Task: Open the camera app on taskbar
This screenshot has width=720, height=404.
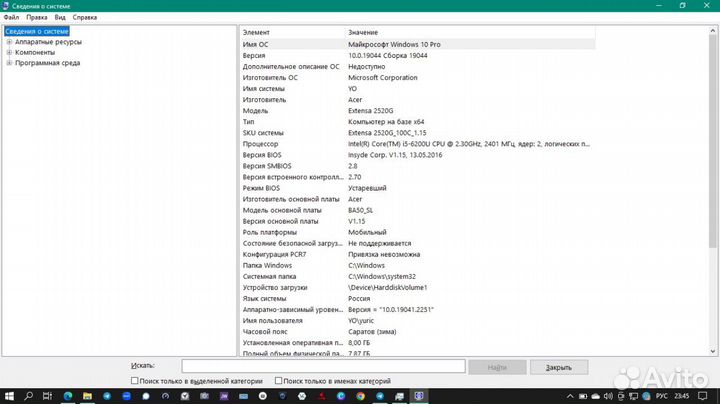Action: 204,396
